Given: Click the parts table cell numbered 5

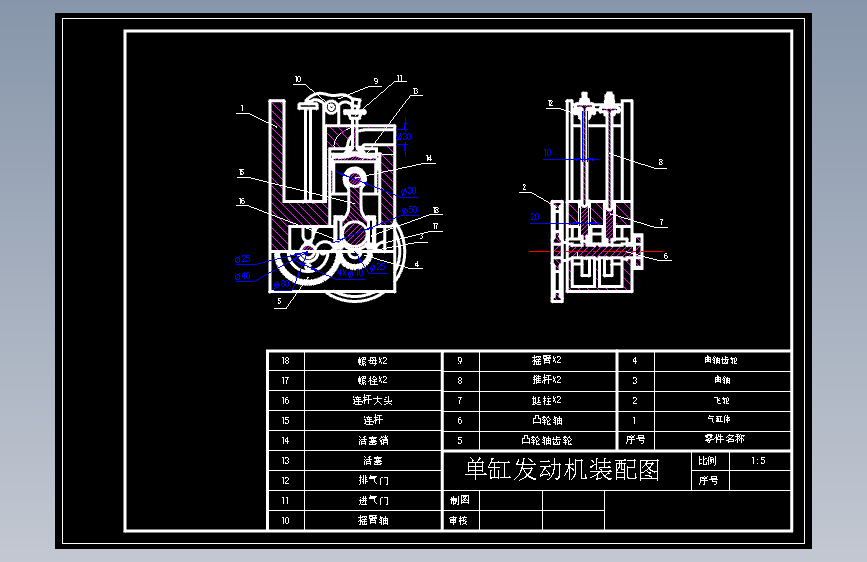Looking at the screenshot, I should pyautogui.click(x=460, y=441).
